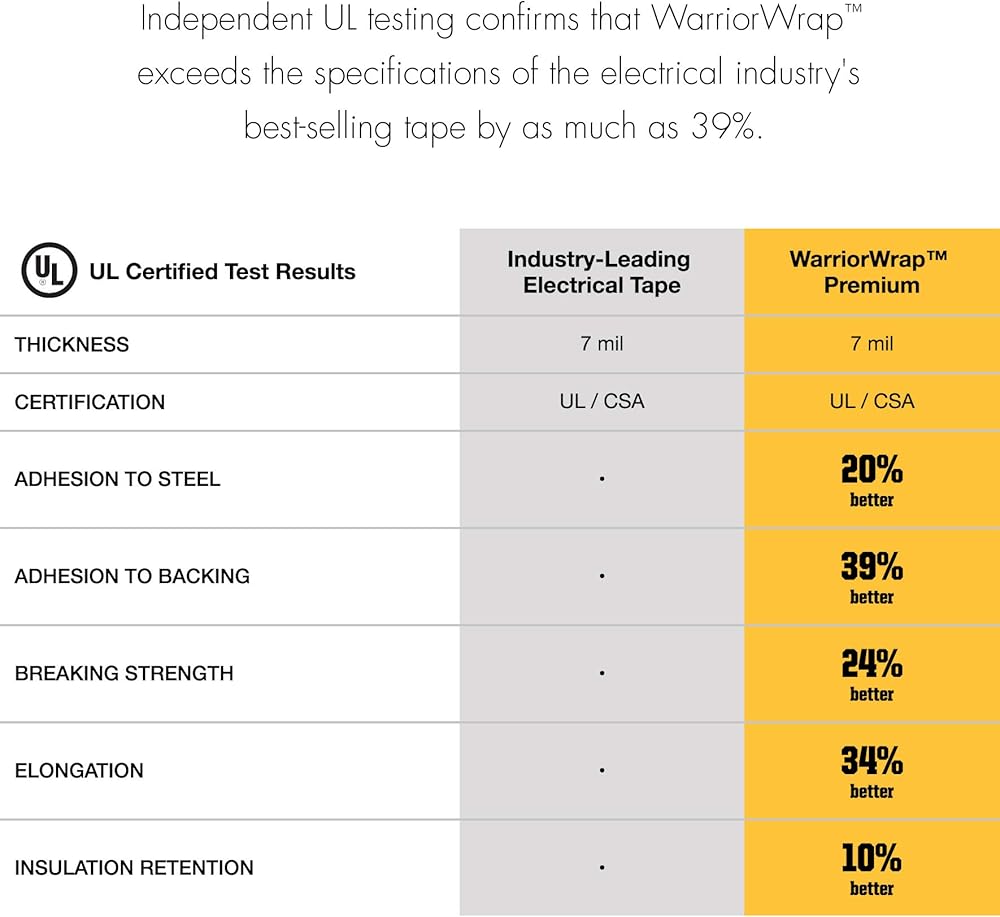Click the ELONGATION row label
Viewport: 1000px width, 917px height.
79,770
